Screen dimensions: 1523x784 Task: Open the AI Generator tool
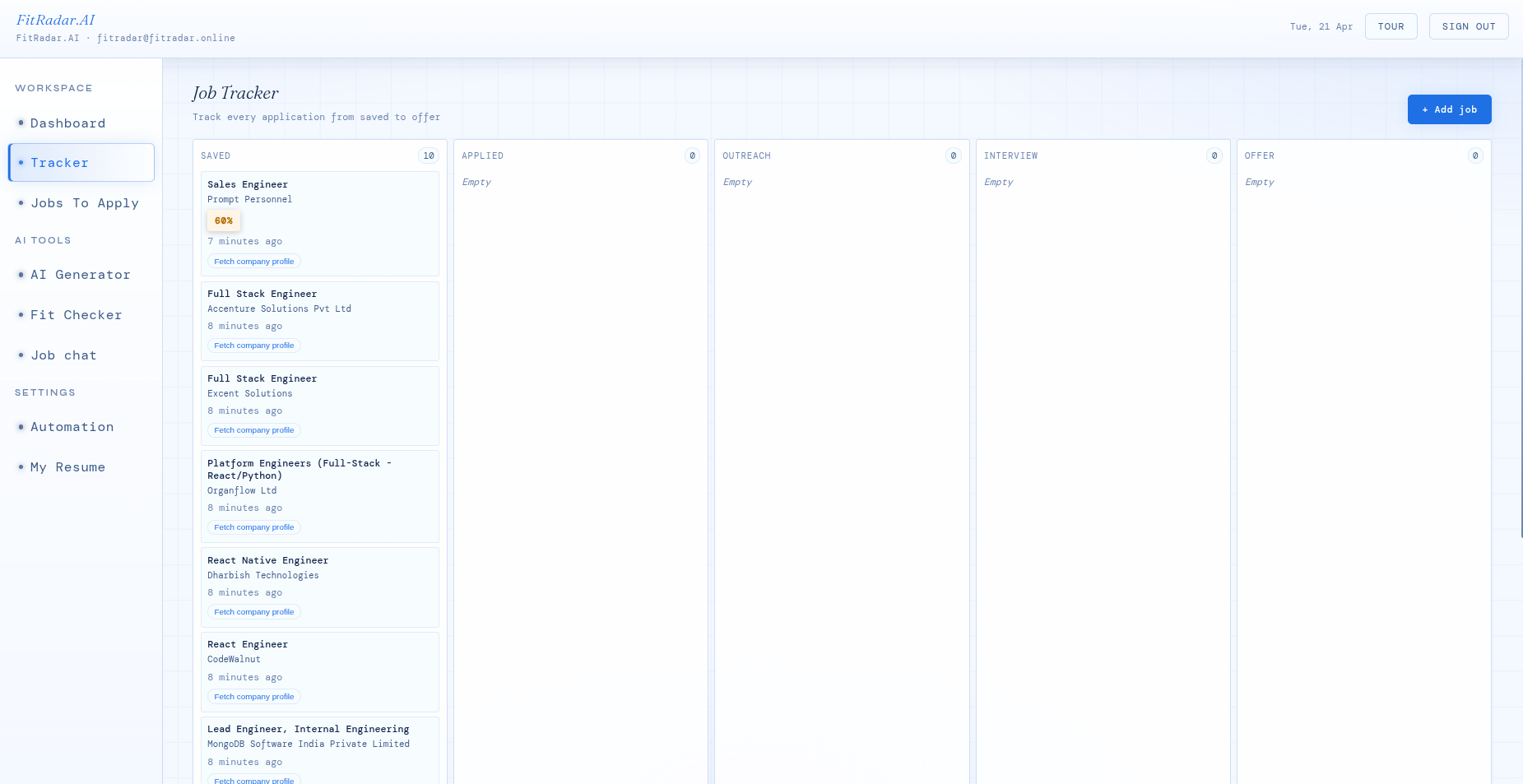point(81,275)
